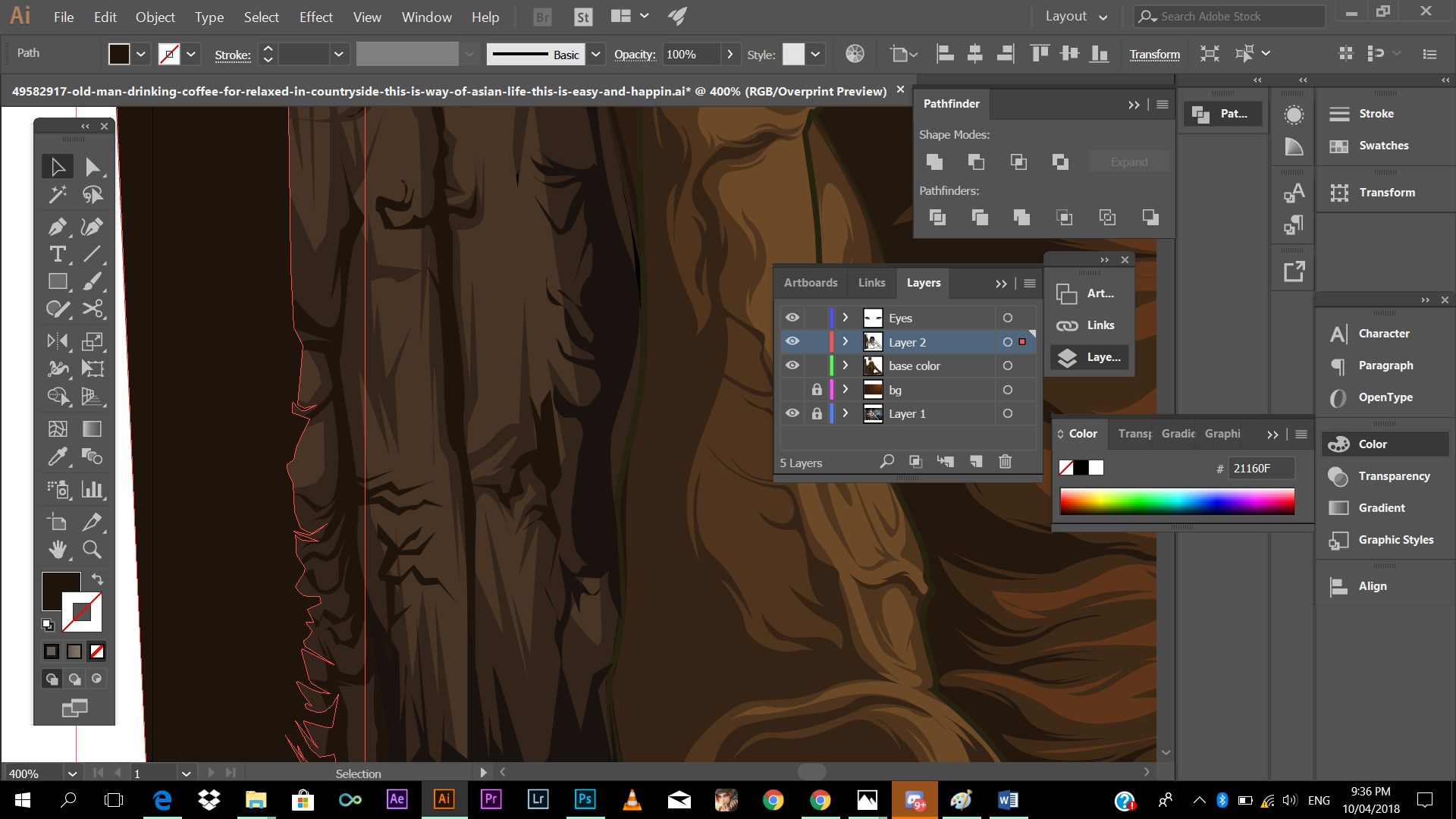The image size is (1456, 819).
Task: Select the Rectangle tool
Action: point(58,281)
